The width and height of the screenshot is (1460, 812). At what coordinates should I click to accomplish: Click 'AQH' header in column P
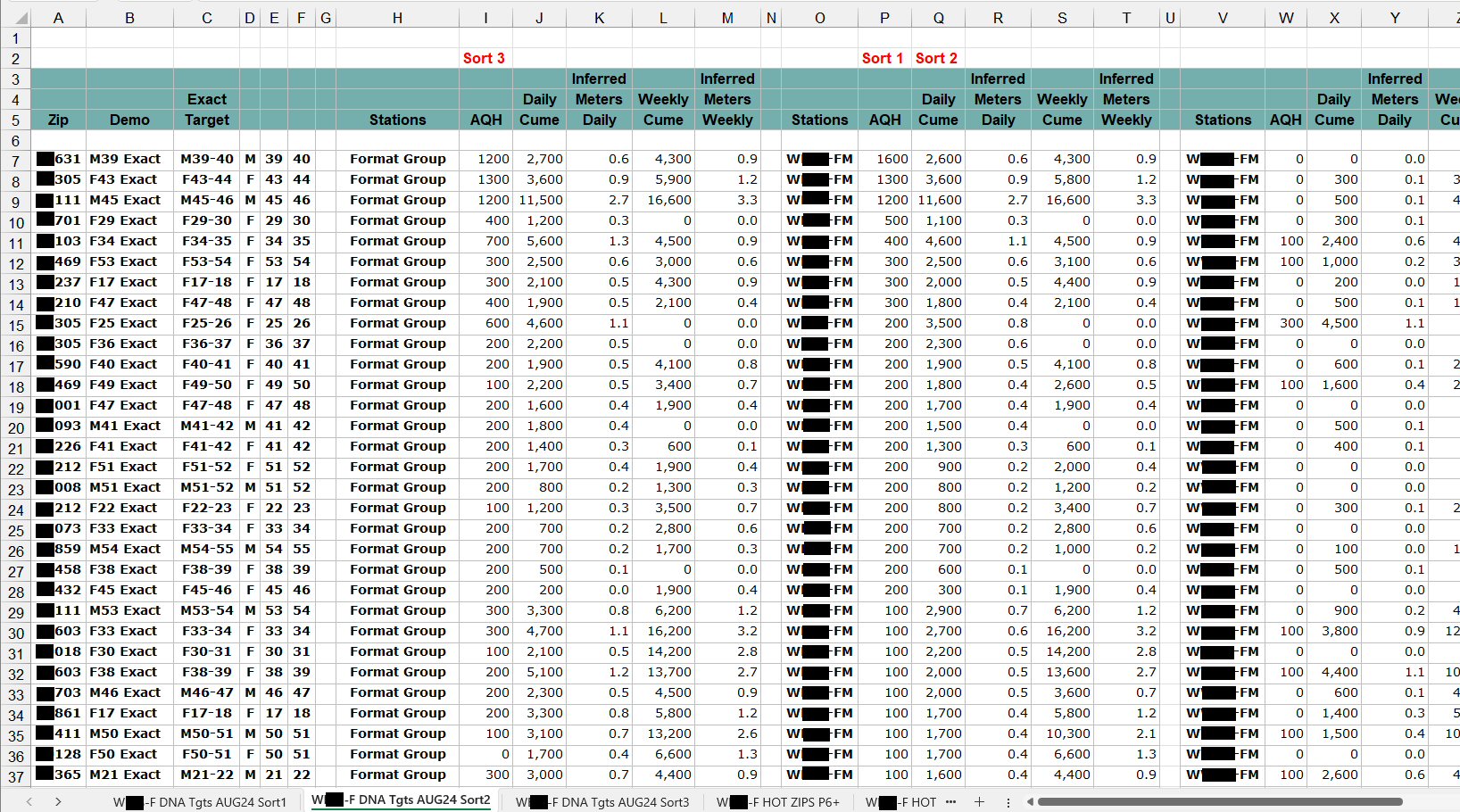(884, 120)
